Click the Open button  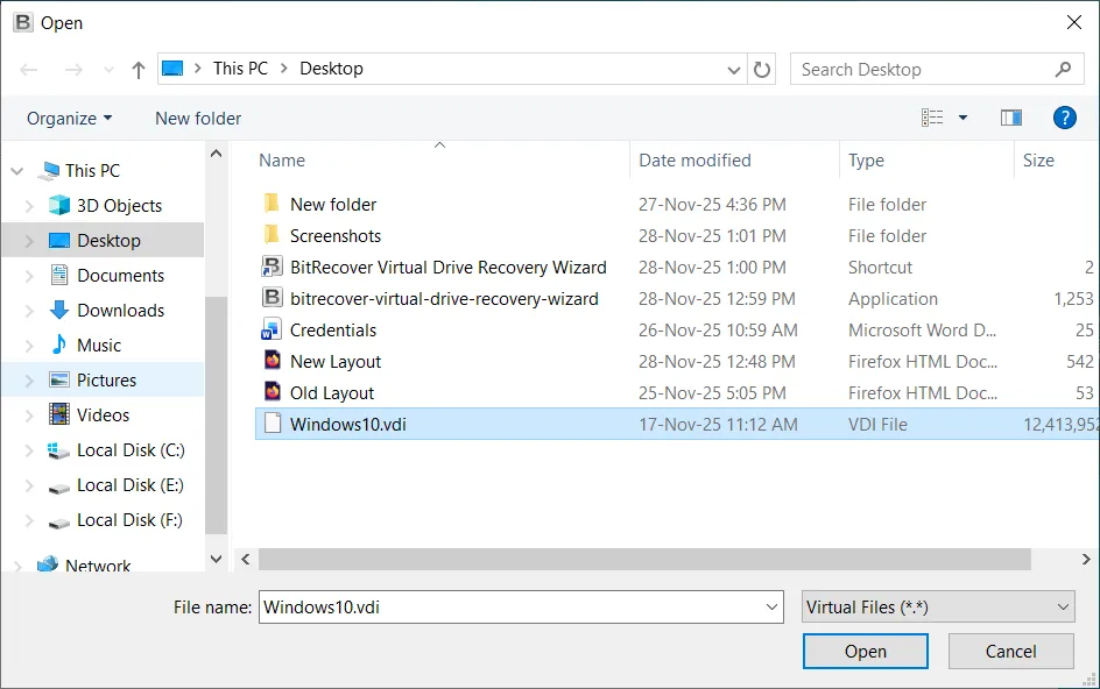coord(865,651)
